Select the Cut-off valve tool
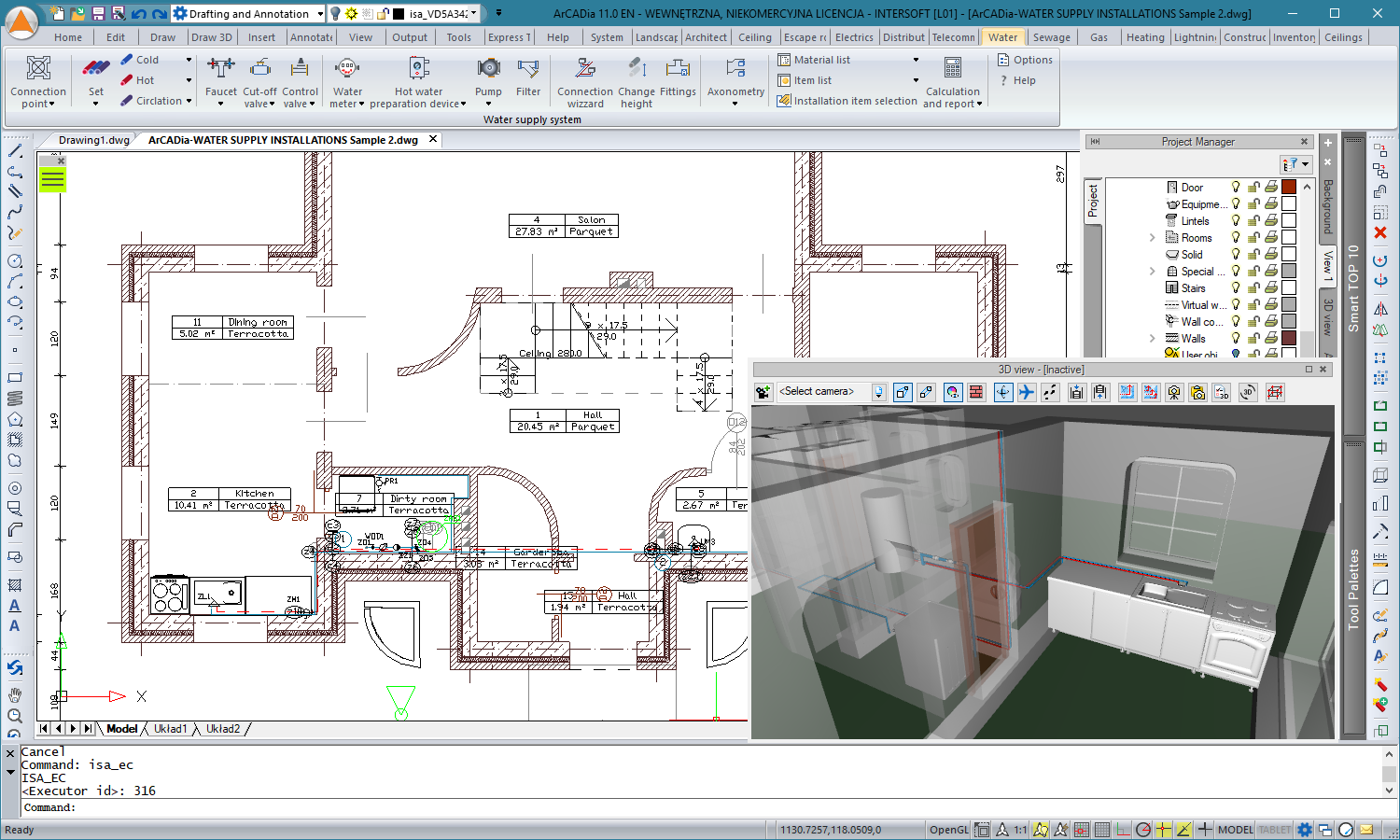Viewport: 1400px width, 840px height. (259, 82)
